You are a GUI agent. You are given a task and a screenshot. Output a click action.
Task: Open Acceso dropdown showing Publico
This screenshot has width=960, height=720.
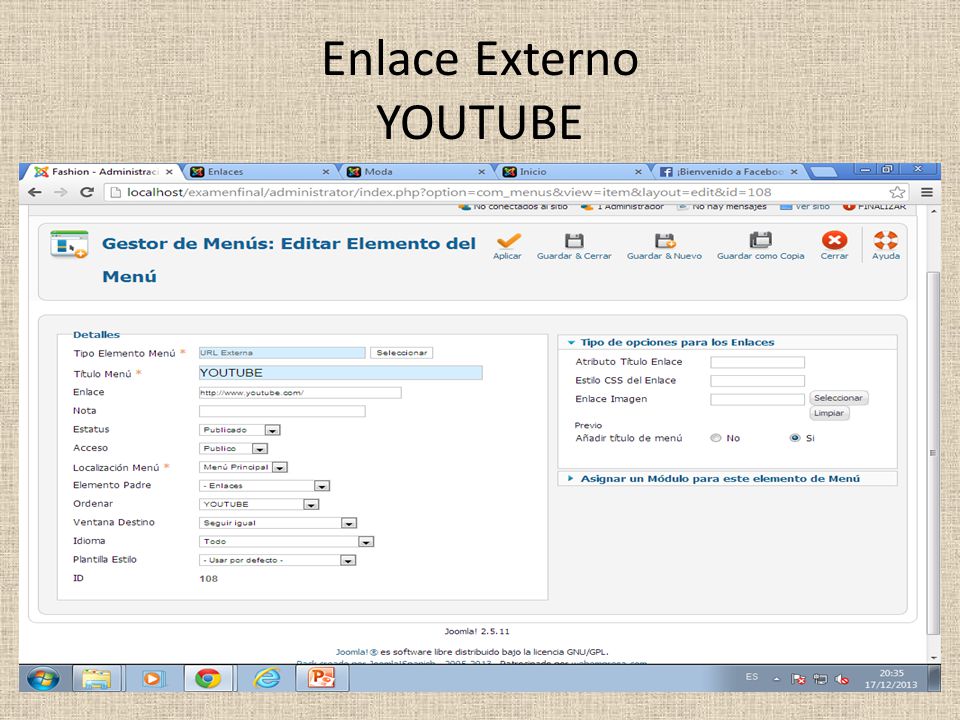pos(233,448)
